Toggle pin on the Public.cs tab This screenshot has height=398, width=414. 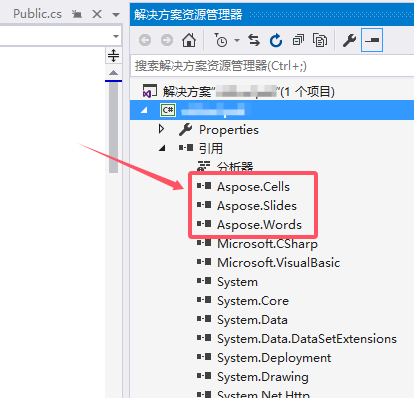(x=77, y=14)
